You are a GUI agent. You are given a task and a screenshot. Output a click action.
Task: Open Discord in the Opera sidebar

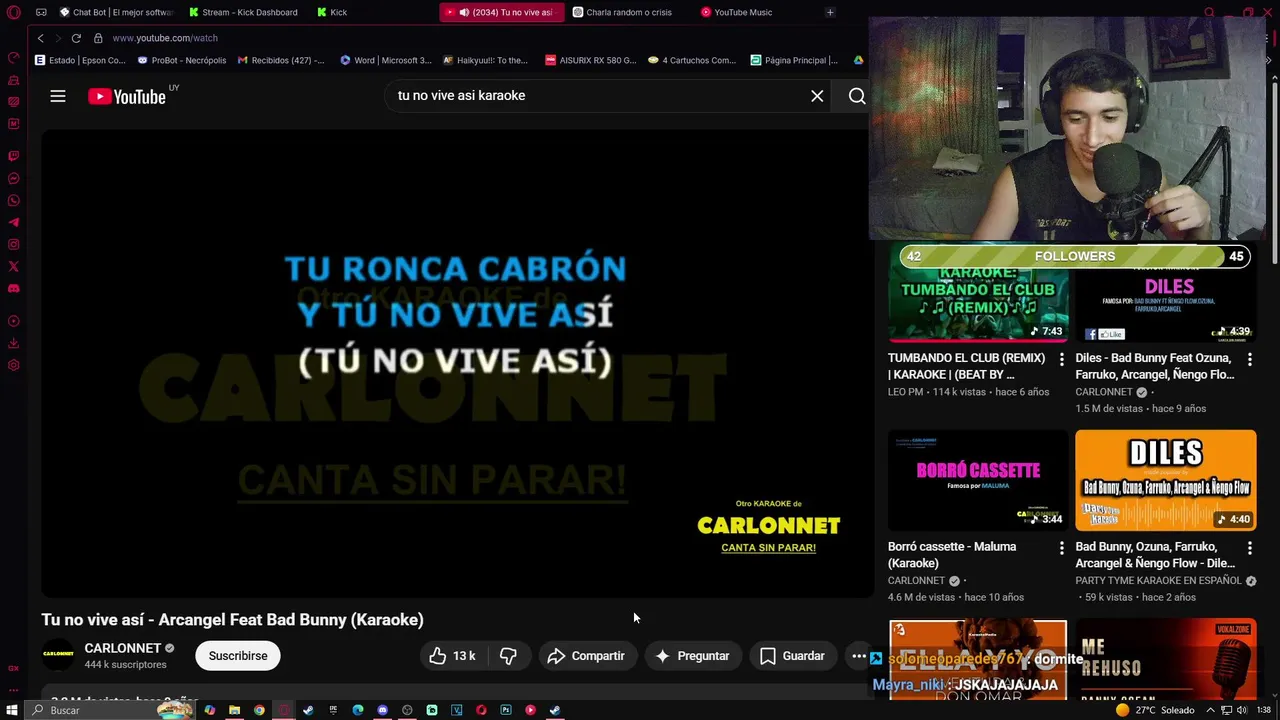click(13, 289)
